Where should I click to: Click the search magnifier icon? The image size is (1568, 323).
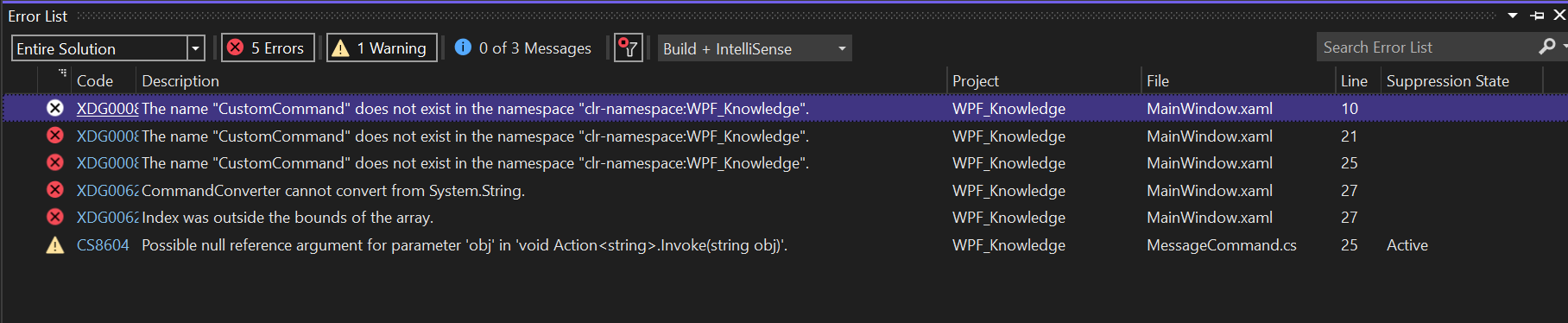1547,47
